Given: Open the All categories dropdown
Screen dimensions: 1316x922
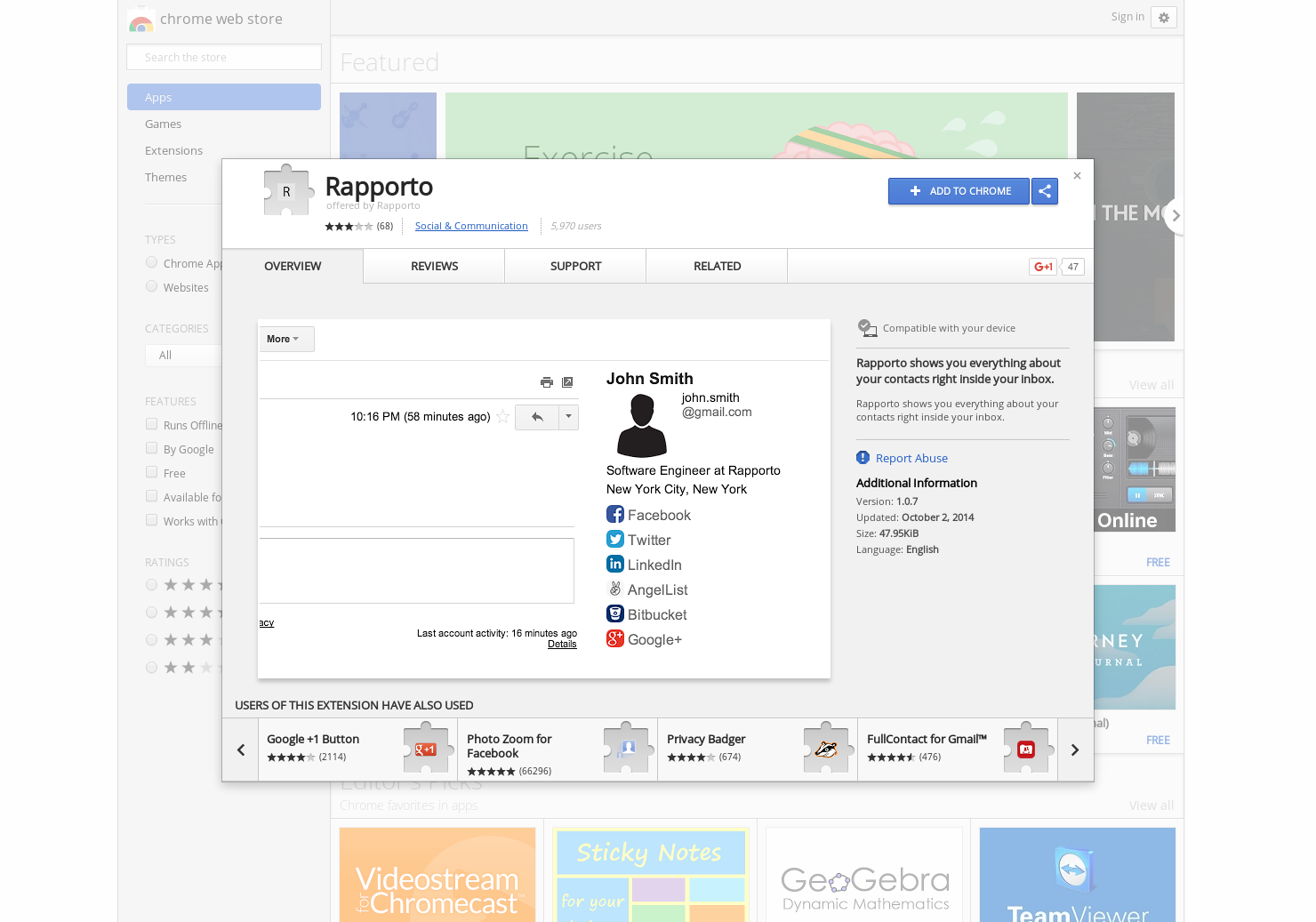Looking at the screenshot, I should [x=183, y=356].
